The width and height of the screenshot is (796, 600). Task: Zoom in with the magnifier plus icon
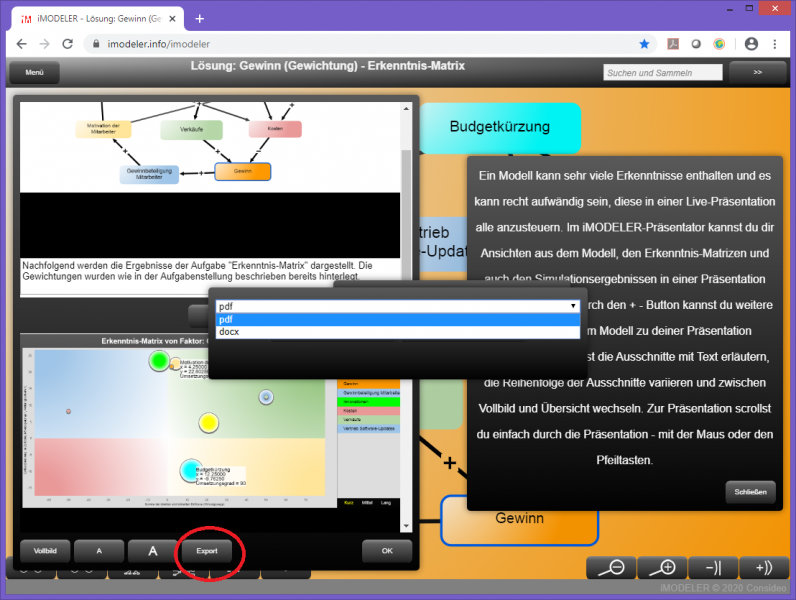pos(662,568)
